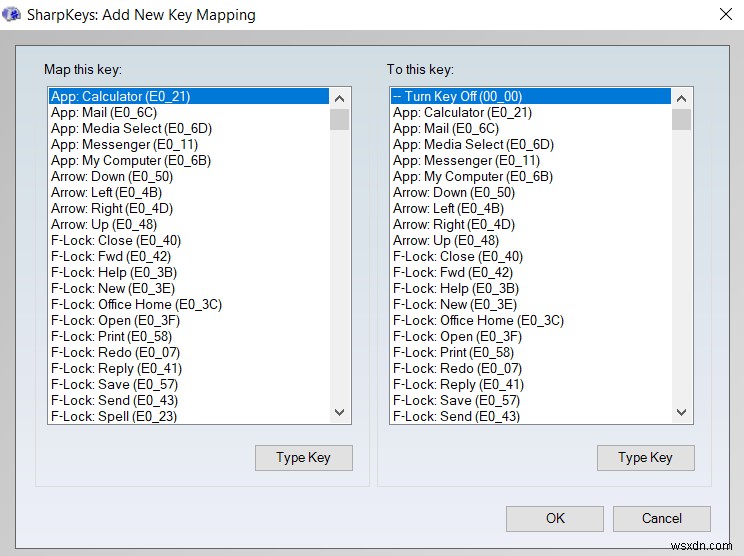Select F-Lock: Open in Map this key list

(x=189, y=321)
